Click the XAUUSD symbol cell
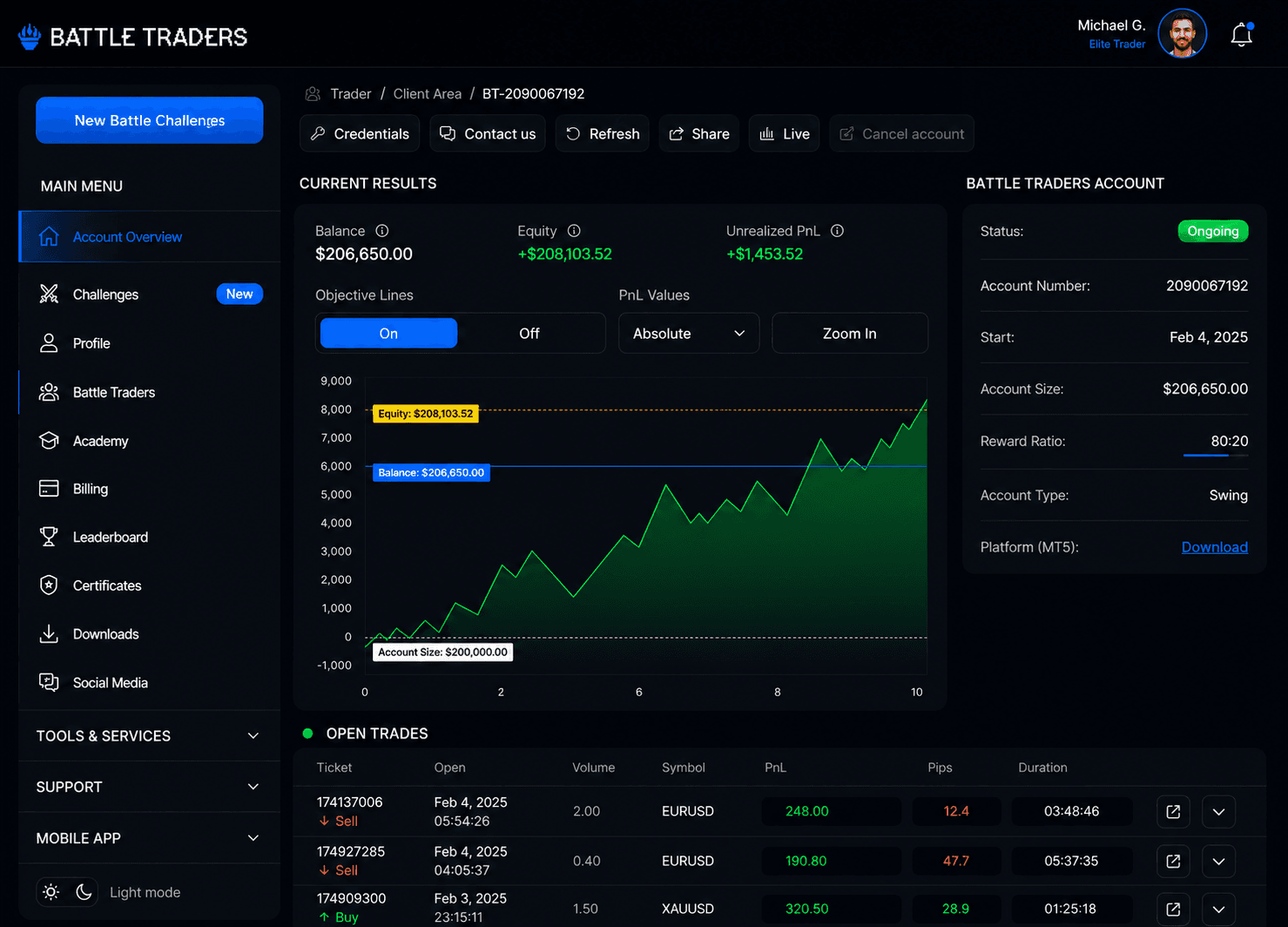 pos(688,909)
